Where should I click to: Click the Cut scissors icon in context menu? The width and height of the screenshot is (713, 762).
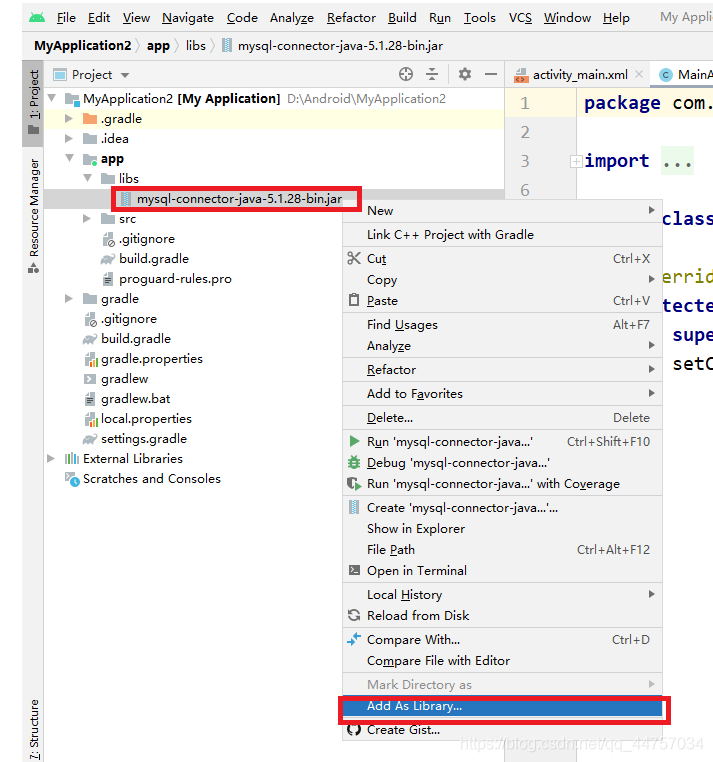coord(353,258)
